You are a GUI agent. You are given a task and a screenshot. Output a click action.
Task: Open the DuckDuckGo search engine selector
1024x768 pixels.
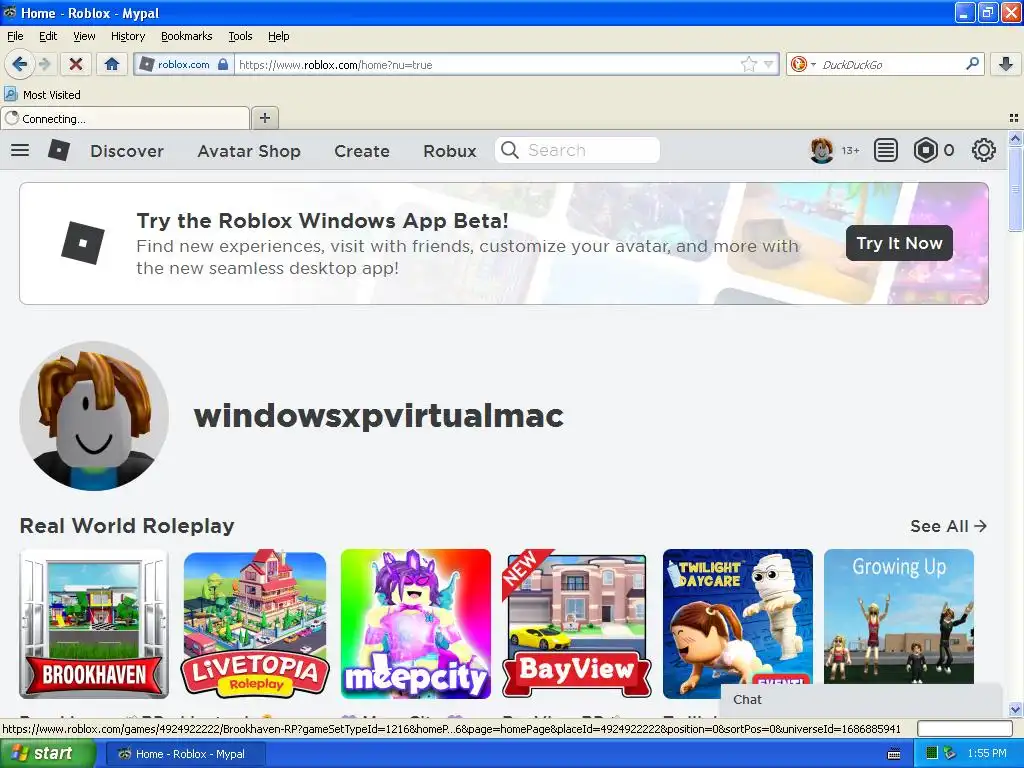pyautogui.click(x=803, y=64)
